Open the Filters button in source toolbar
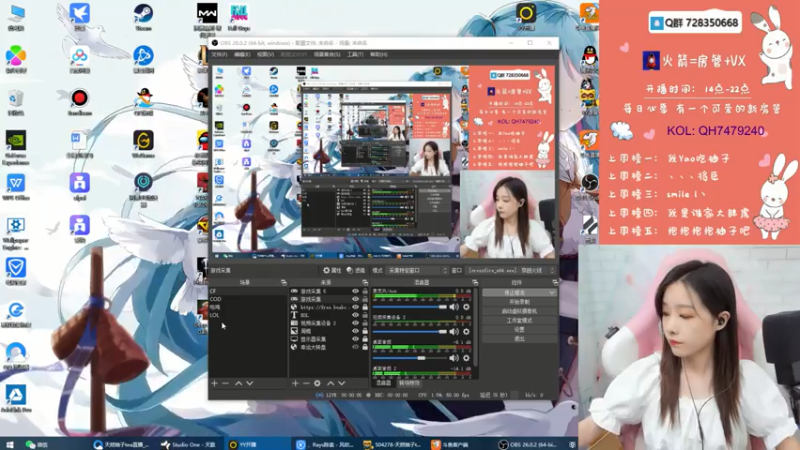The height and width of the screenshot is (450, 800). [x=356, y=270]
